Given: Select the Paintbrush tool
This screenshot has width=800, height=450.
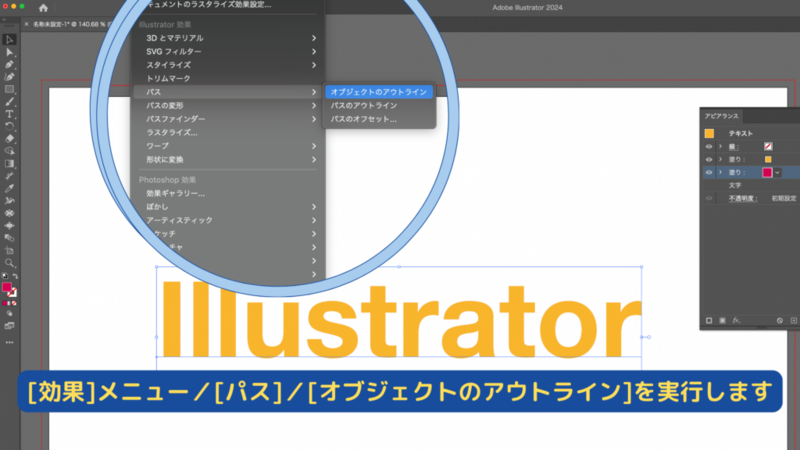Looking at the screenshot, I should (9, 102).
